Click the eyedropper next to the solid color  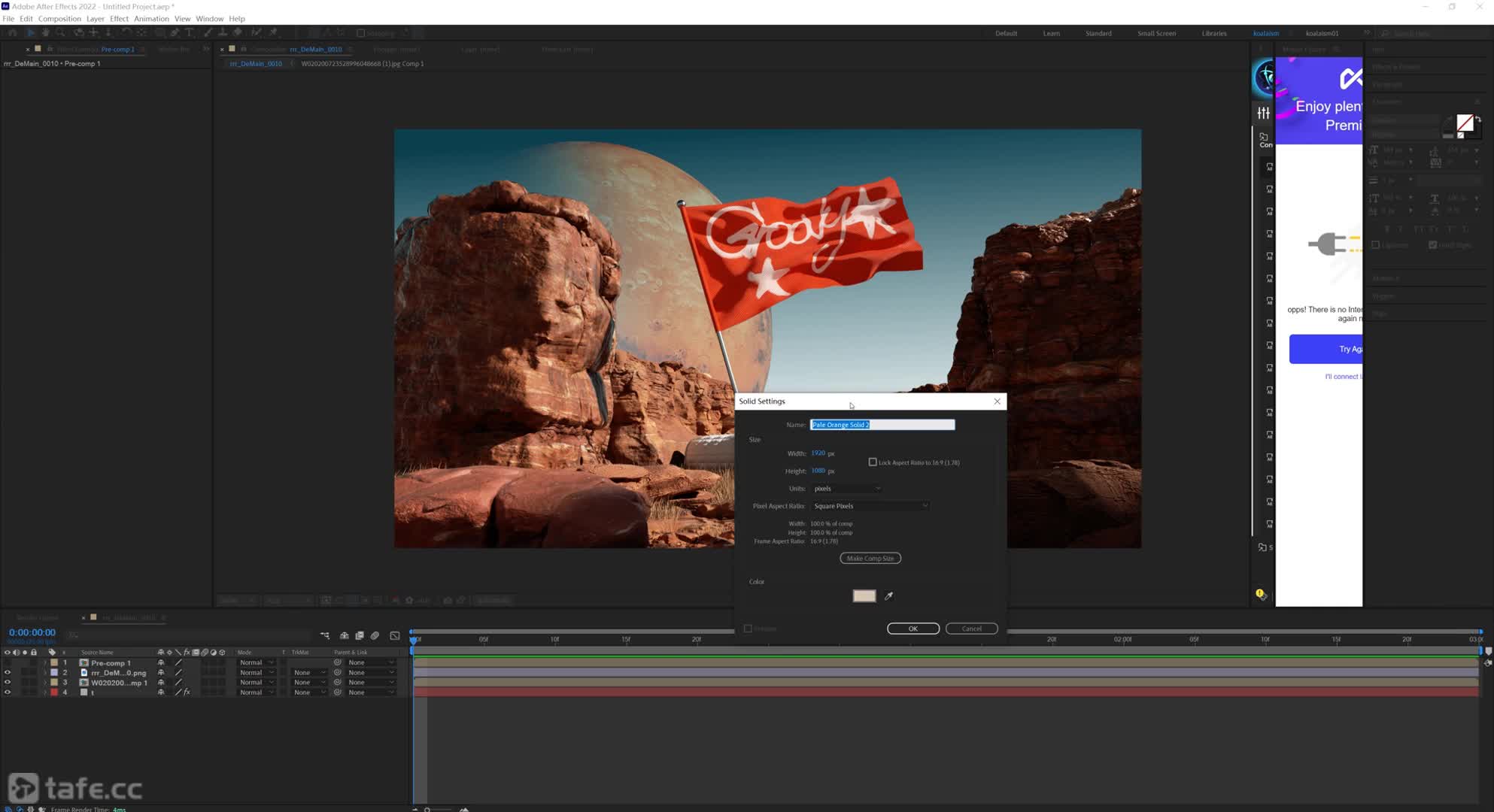pyautogui.click(x=888, y=596)
